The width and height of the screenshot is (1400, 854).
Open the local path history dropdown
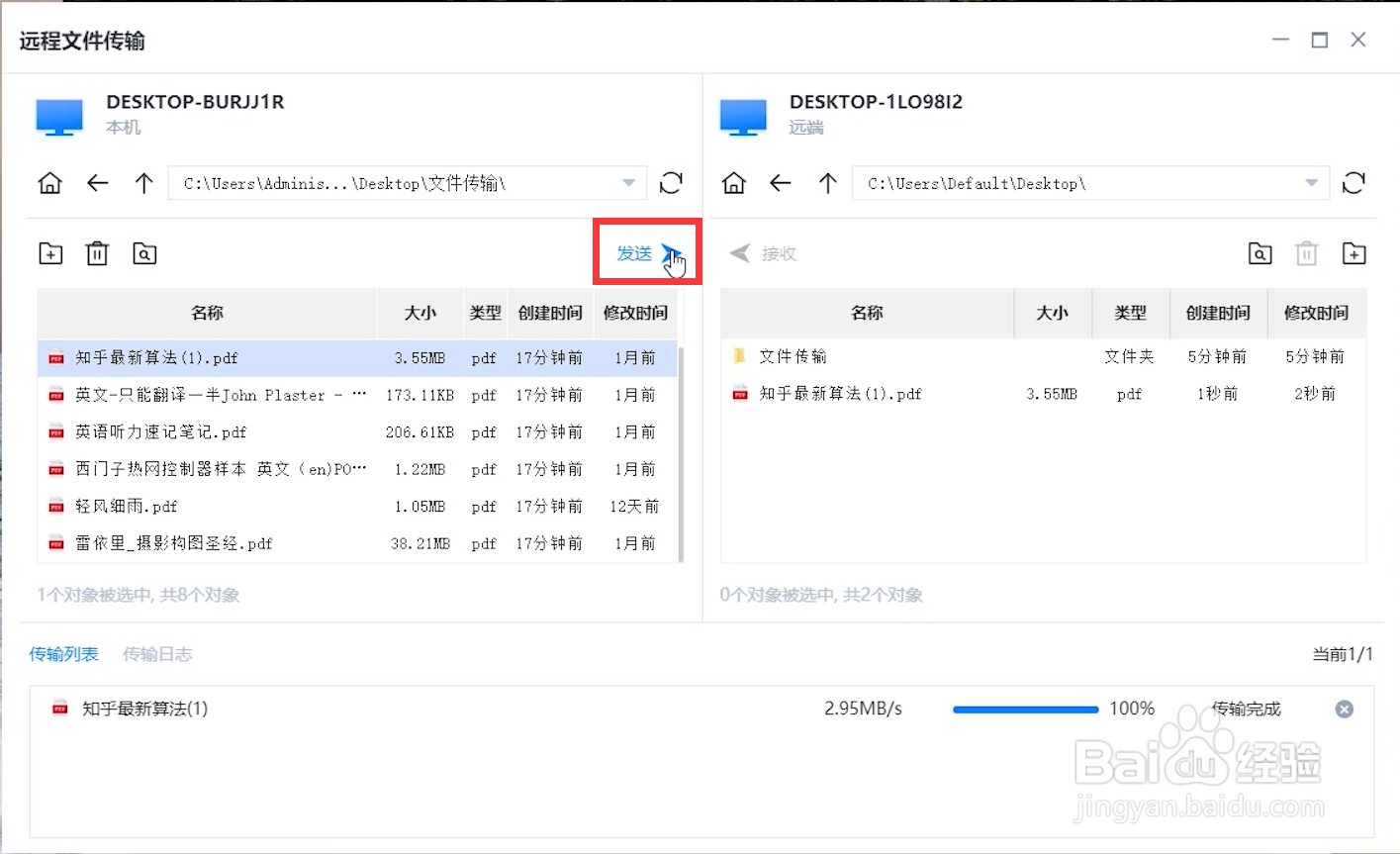click(x=627, y=183)
